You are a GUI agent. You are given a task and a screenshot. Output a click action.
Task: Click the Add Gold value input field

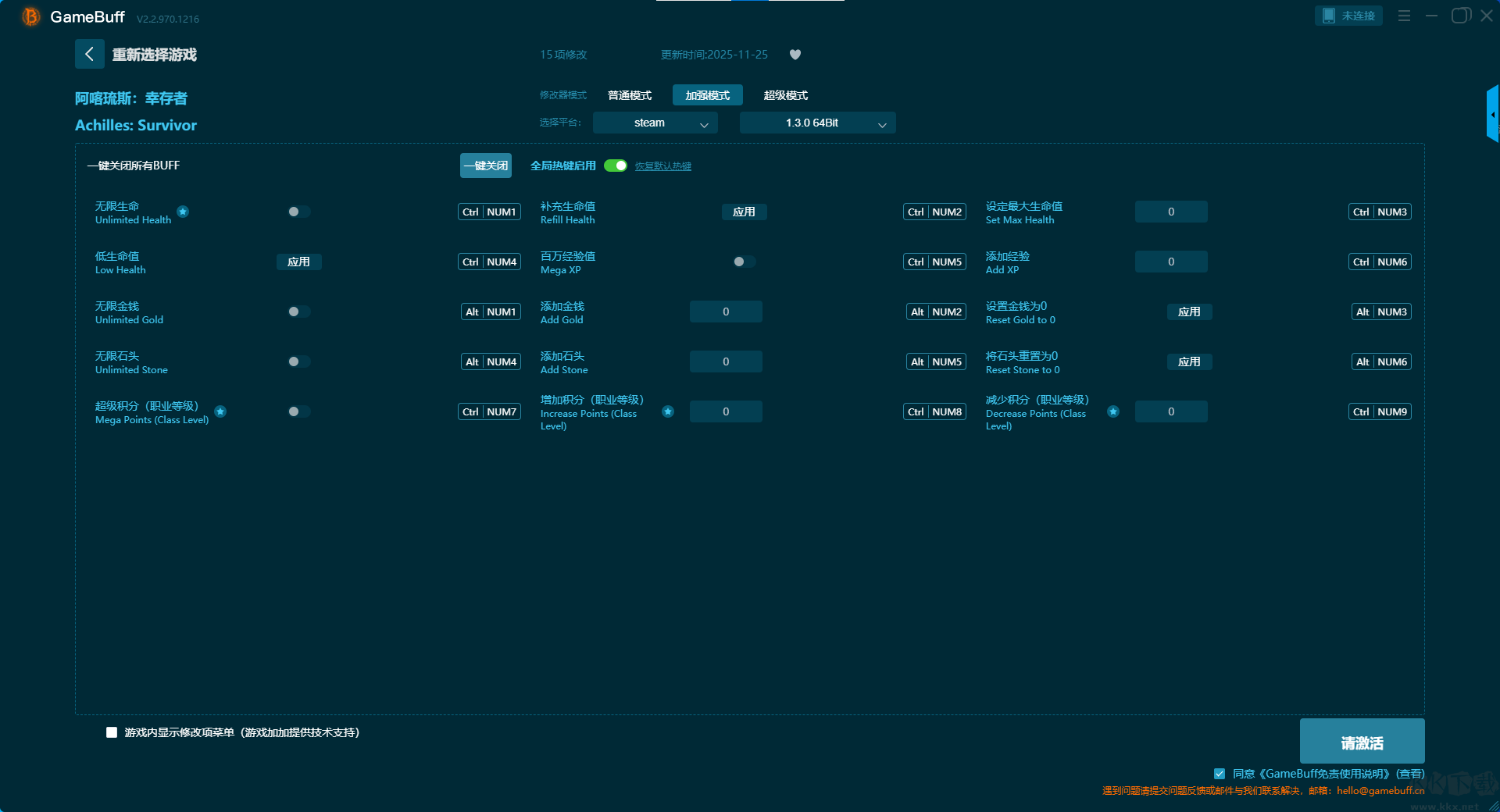pos(726,312)
